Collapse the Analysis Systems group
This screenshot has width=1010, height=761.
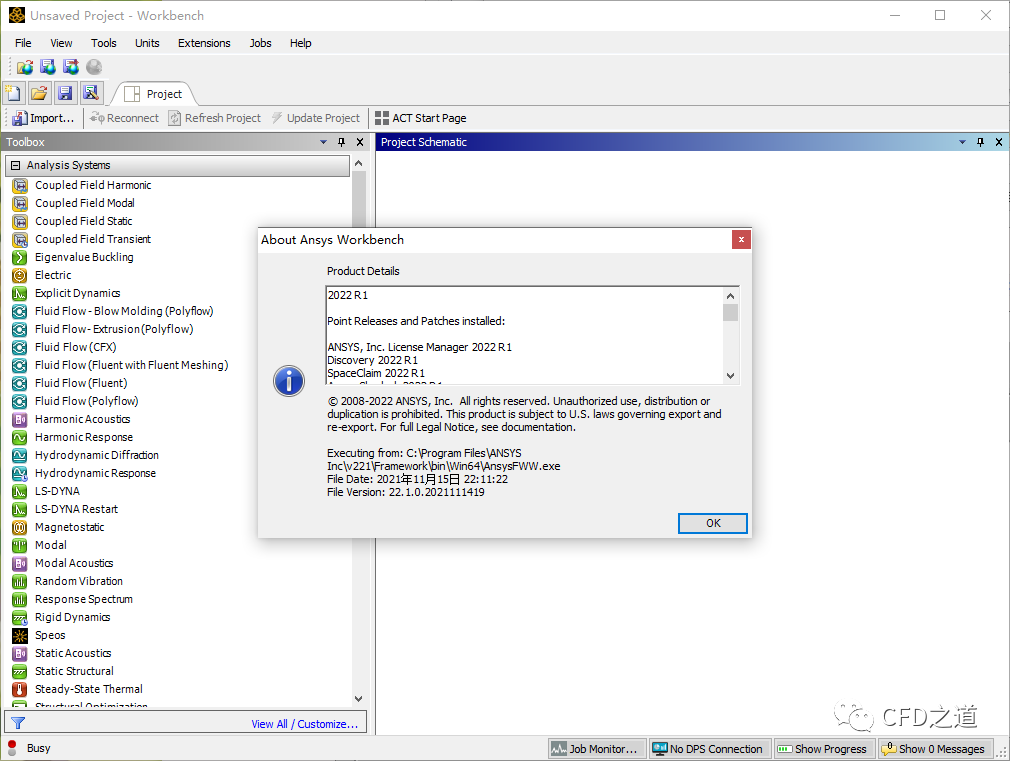click(16, 165)
